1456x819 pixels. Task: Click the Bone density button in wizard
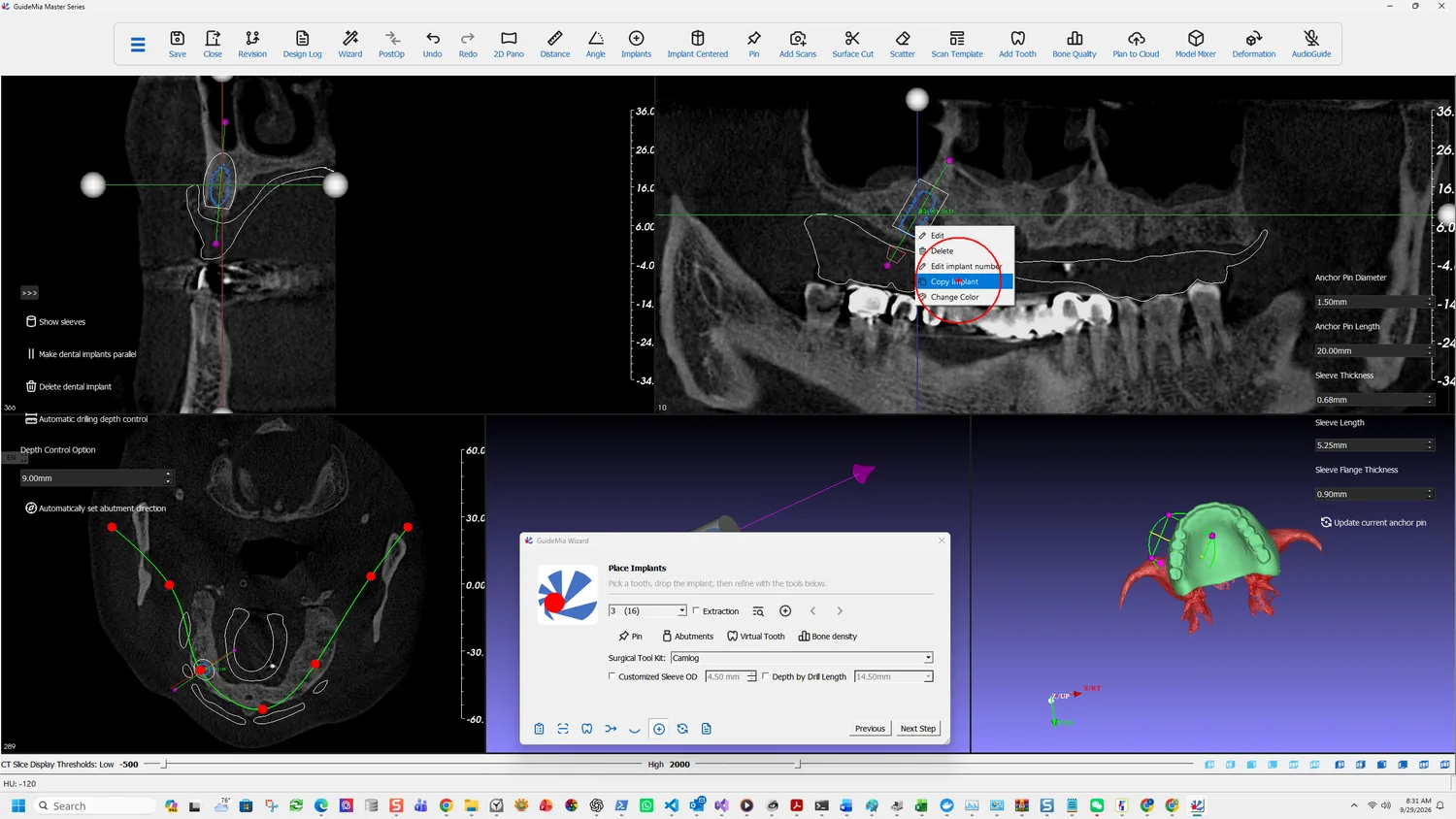click(827, 637)
